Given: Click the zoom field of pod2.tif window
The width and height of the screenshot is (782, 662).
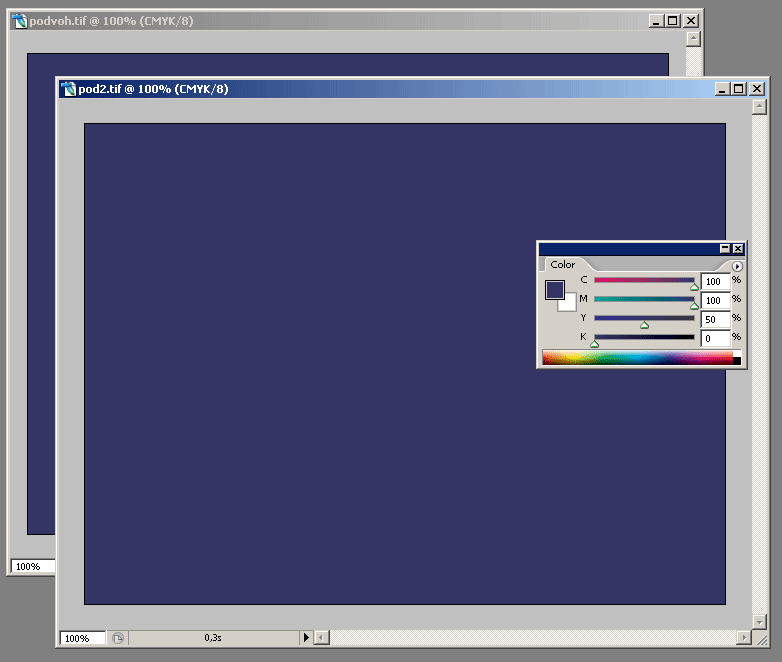Looking at the screenshot, I should 82,638.
